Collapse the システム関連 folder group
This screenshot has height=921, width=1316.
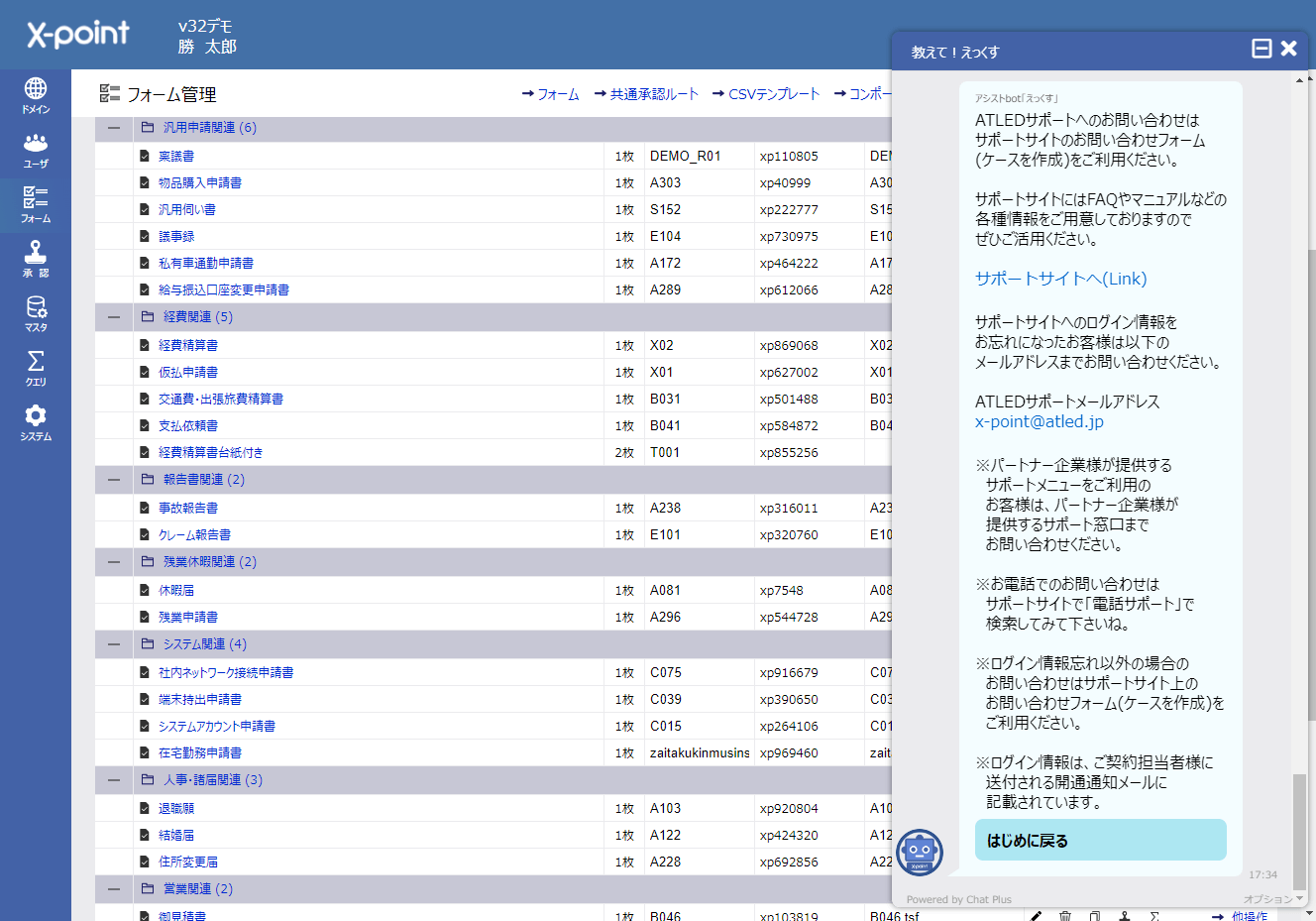[x=114, y=644]
